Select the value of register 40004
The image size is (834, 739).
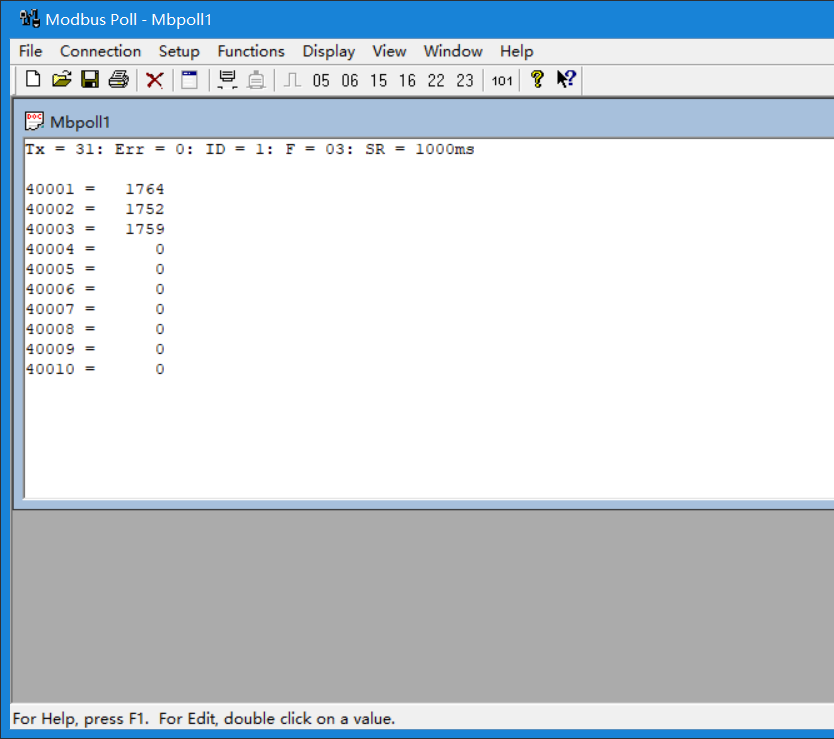coord(160,249)
